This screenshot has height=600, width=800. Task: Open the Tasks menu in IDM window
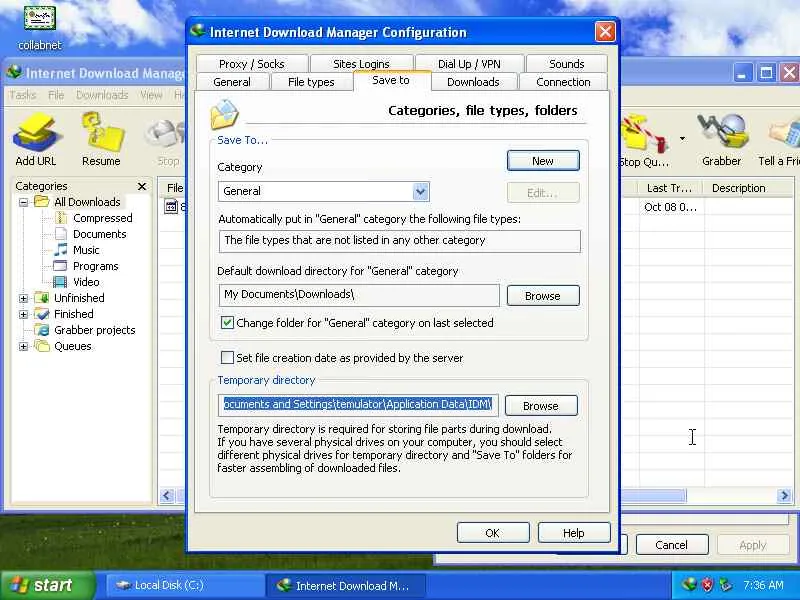[22, 95]
